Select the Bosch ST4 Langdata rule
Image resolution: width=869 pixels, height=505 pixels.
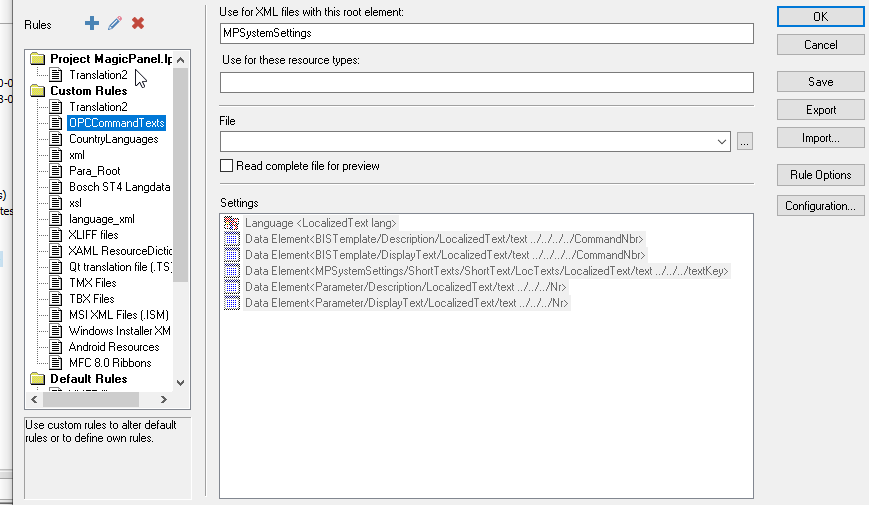(x=119, y=187)
